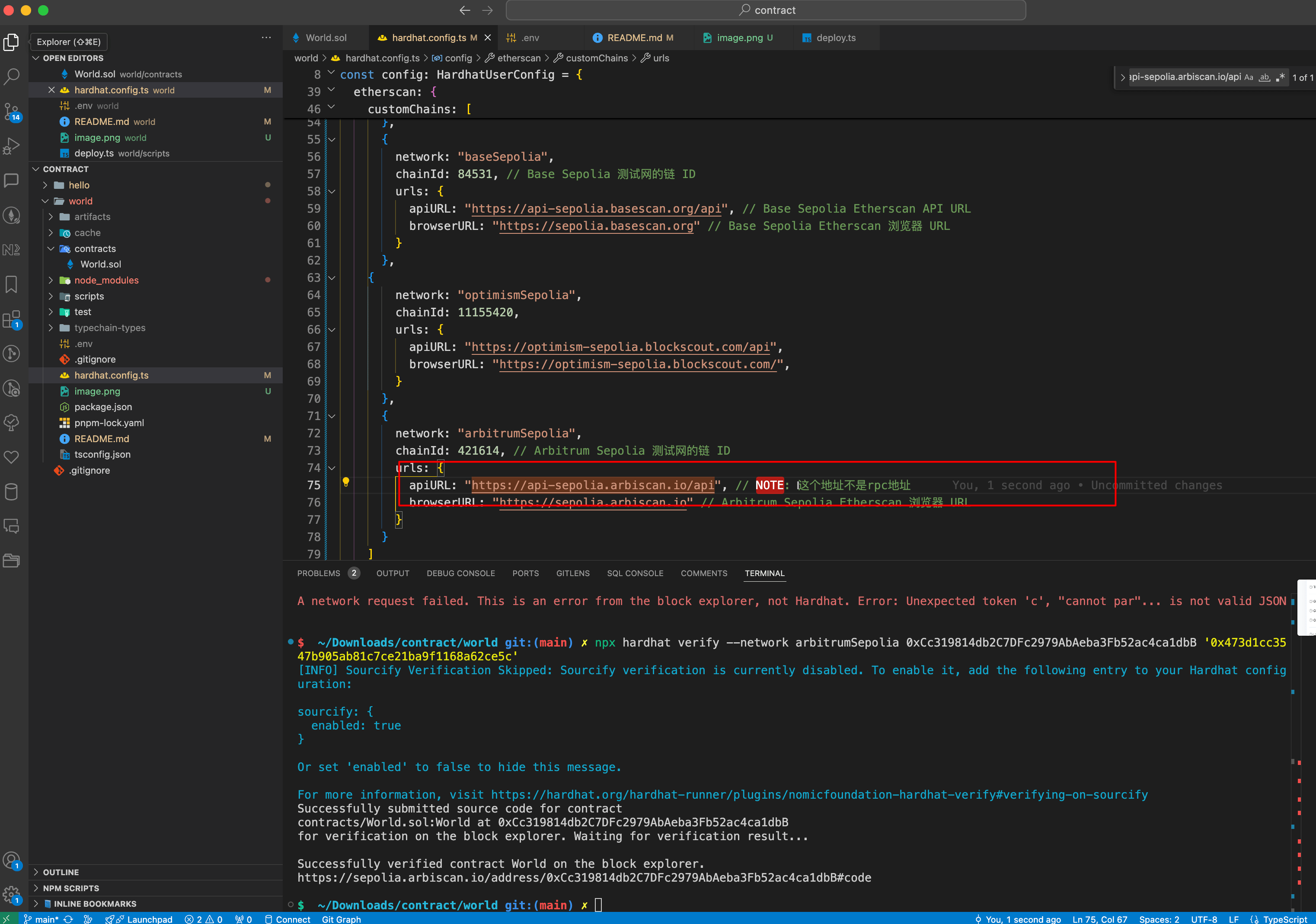
Task: Open the Bookmarks view in the activity bar
Action: [12, 284]
